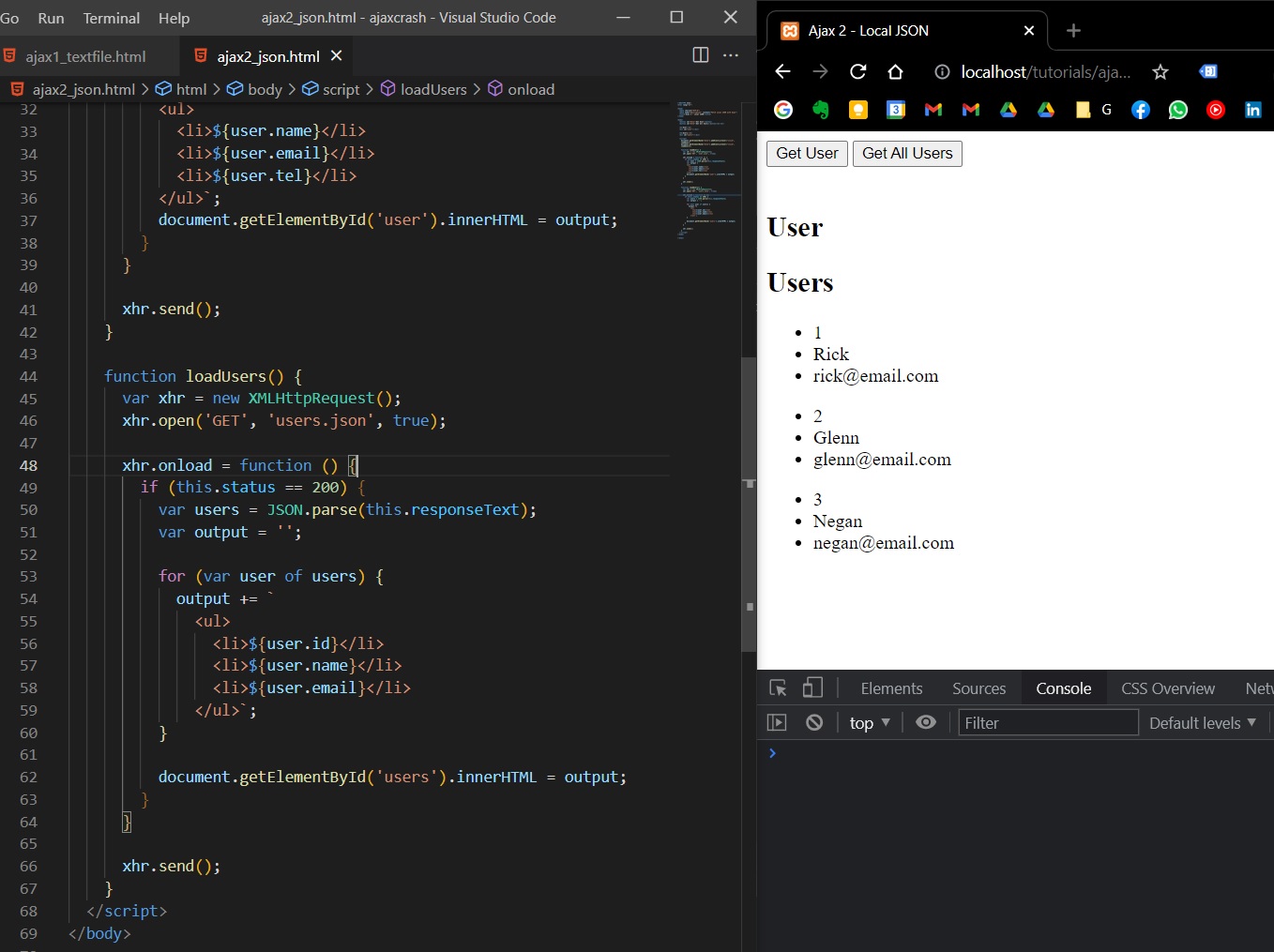Click 'rick@email.com' in the users list
1274x952 pixels.
(875, 376)
